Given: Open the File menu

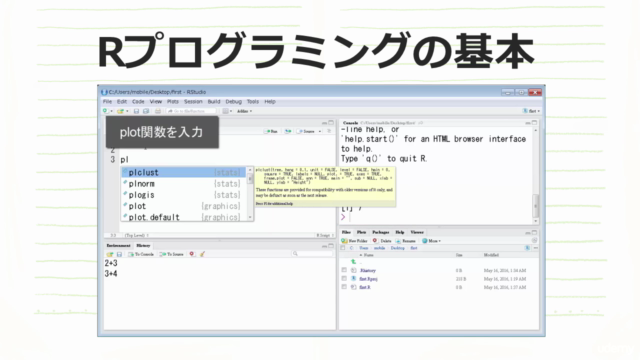Looking at the screenshot, I should (107, 102).
